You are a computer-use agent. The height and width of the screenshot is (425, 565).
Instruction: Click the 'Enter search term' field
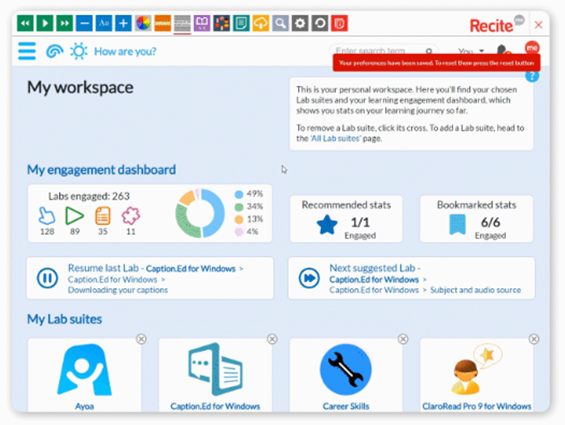377,50
